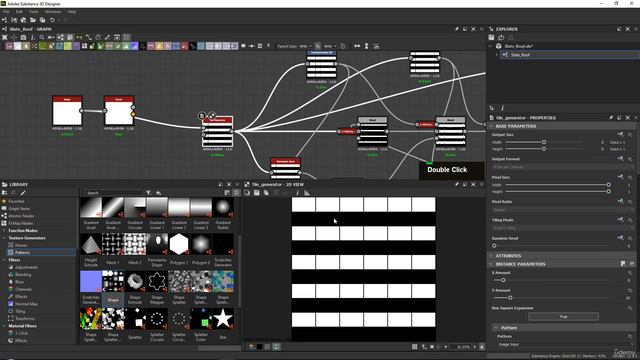
Task: Click the graph info icon in toolbar
Action: point(33,37)
